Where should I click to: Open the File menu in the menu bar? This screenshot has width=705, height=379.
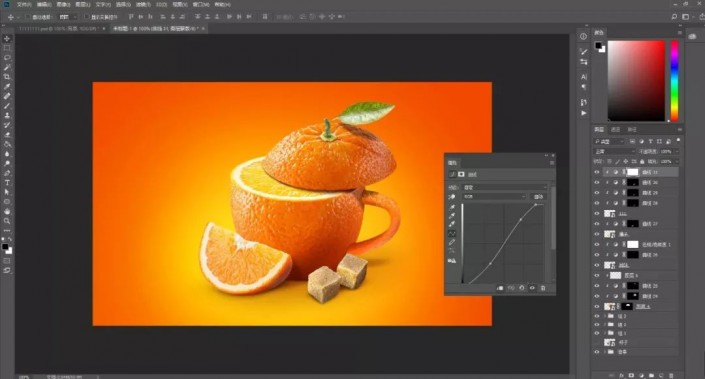[24, 4]
